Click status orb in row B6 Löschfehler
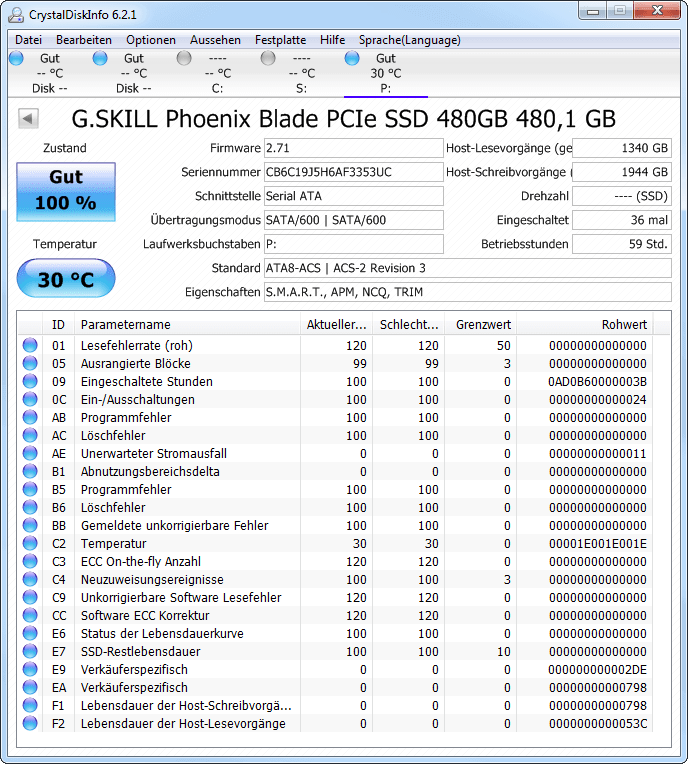This screenshot has width=688, height=764. pos(30,507)
